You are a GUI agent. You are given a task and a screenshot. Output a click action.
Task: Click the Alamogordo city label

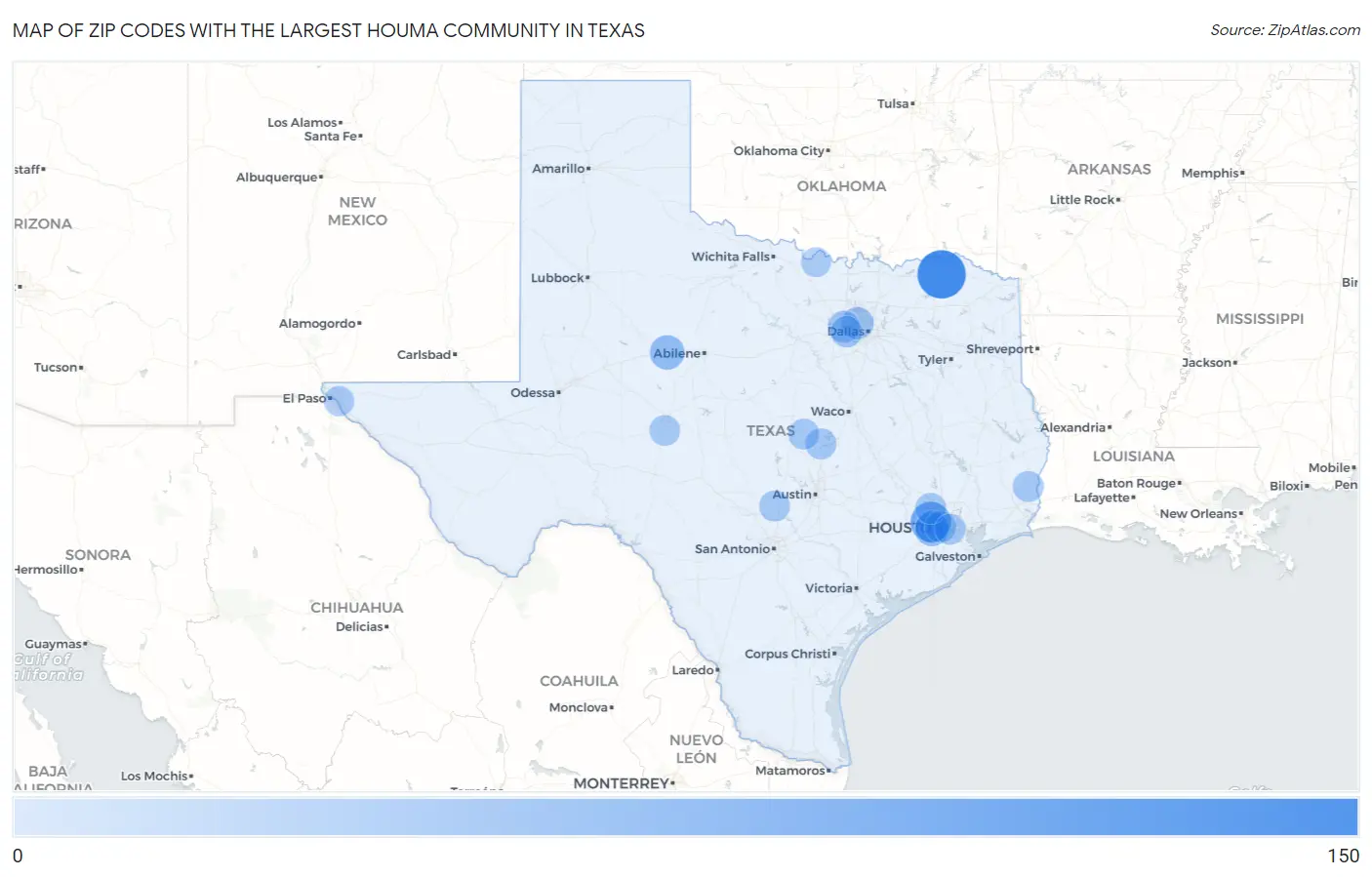pyautogui.click(x=317, y=324)
